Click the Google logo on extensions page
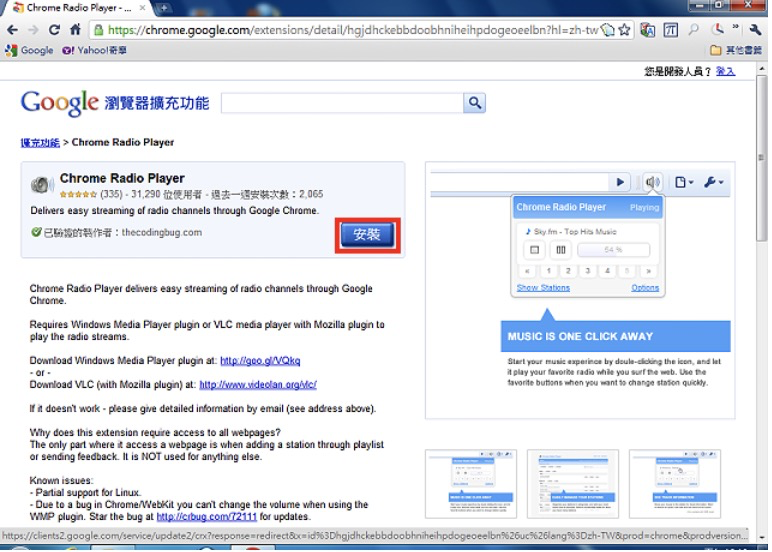 point(60,103)
